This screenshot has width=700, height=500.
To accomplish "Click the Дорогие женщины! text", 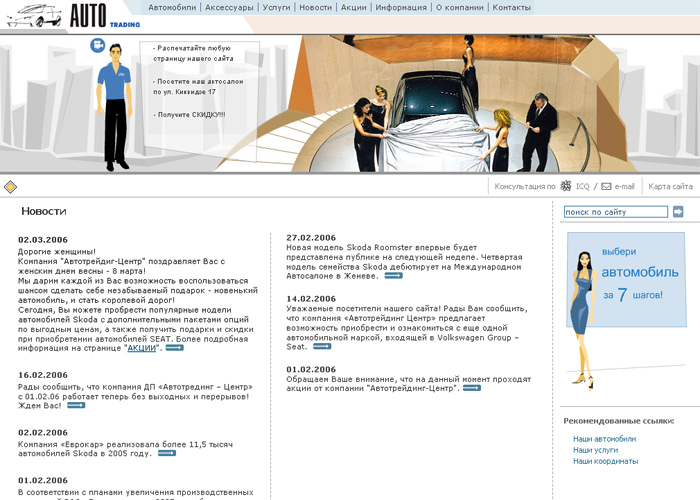I will click(x=57, y=252).
